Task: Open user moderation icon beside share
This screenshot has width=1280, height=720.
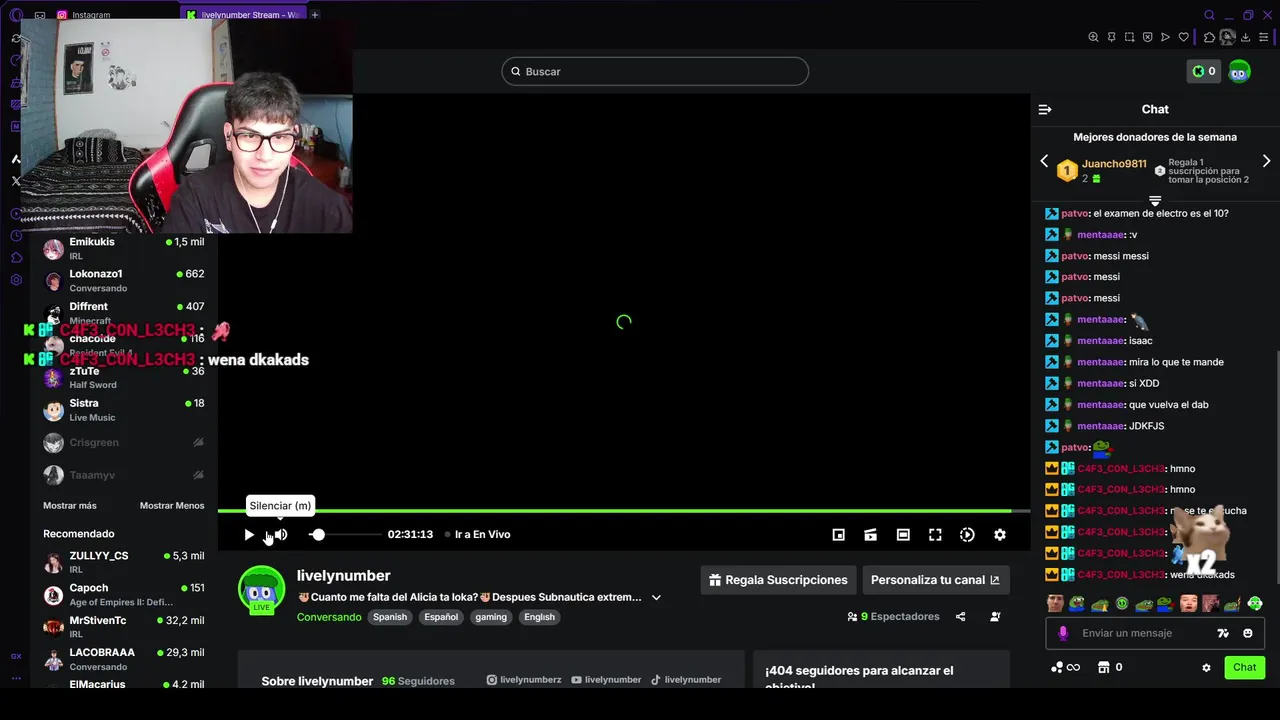Action: point(995,617)
